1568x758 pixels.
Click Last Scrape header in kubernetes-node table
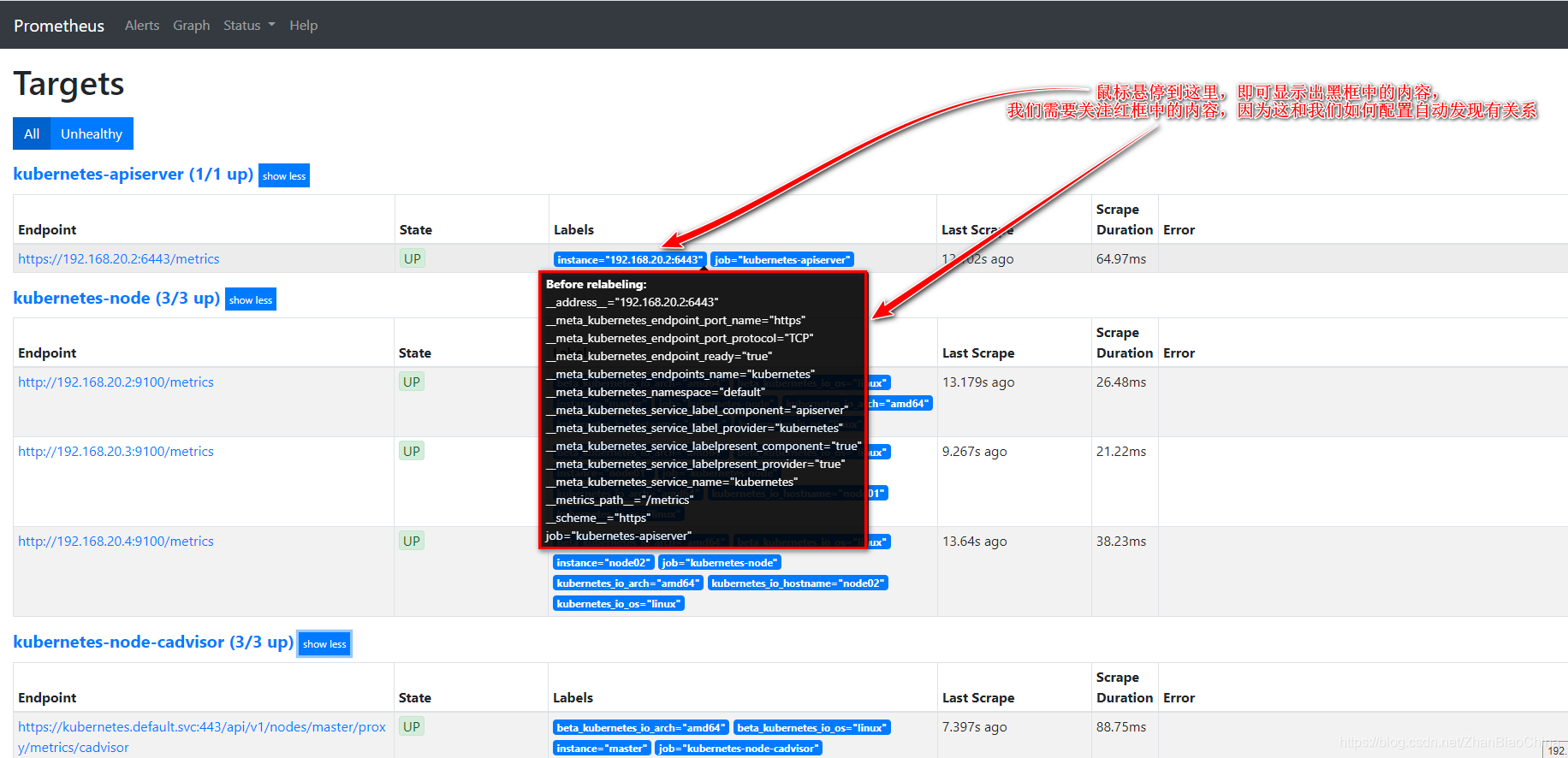(978, 352)
